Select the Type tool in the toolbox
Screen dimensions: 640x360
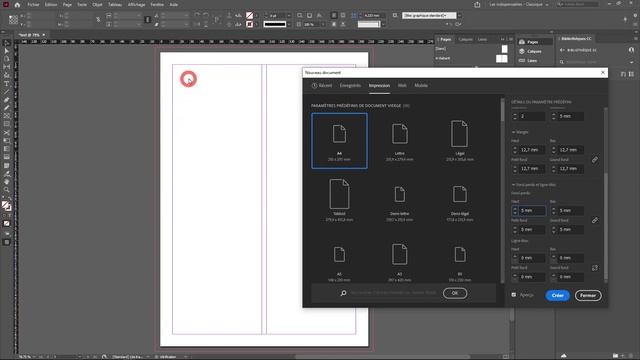tap(7, 84)
